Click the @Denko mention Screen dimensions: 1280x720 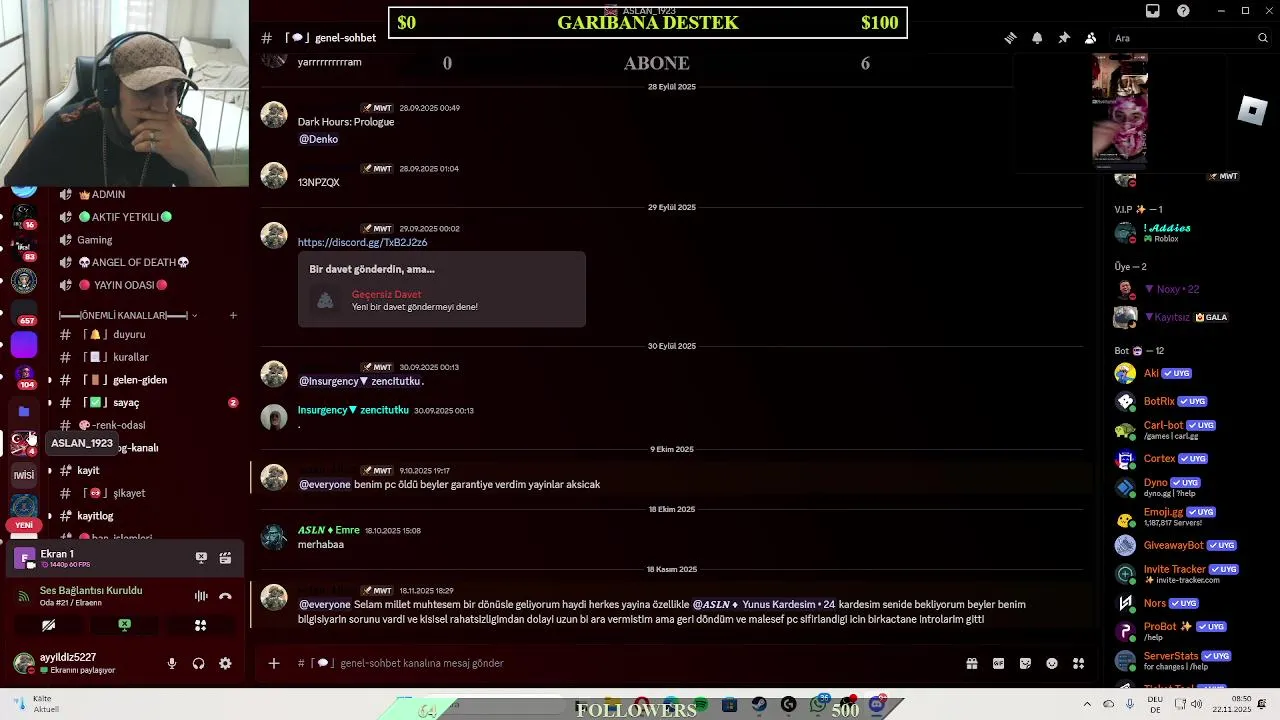pos(318,139)
